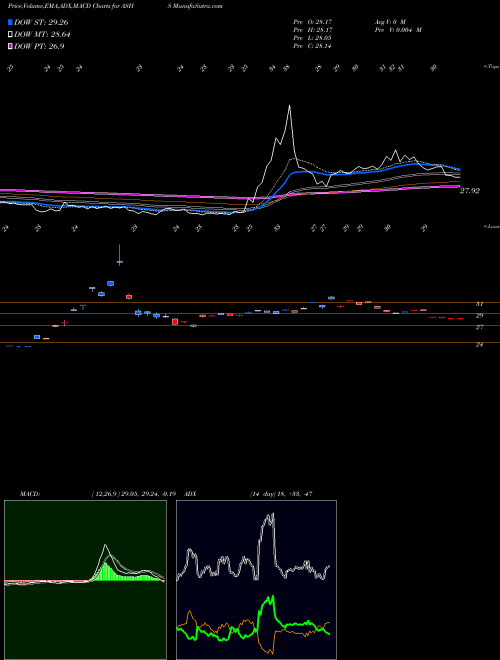The width and height of the screenshot is (500, 660).
Task: Click the ADX indicator chart panel
Action: [x=256, y=580]
